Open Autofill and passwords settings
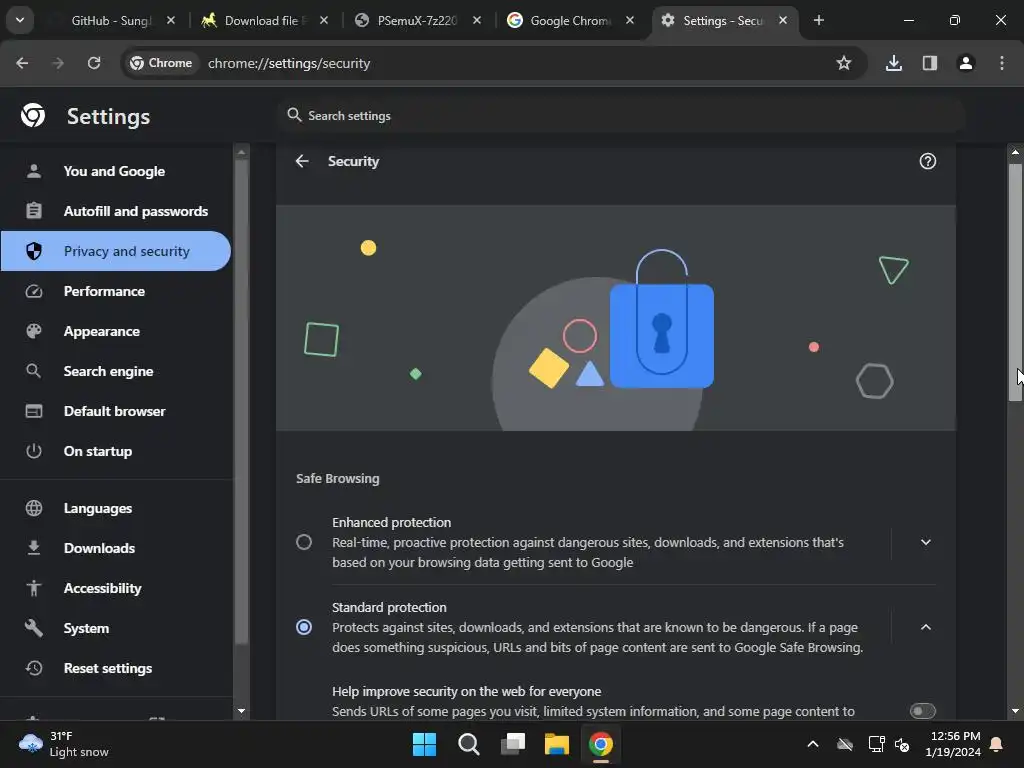1024x768 pixels. (x=115, y=211)
